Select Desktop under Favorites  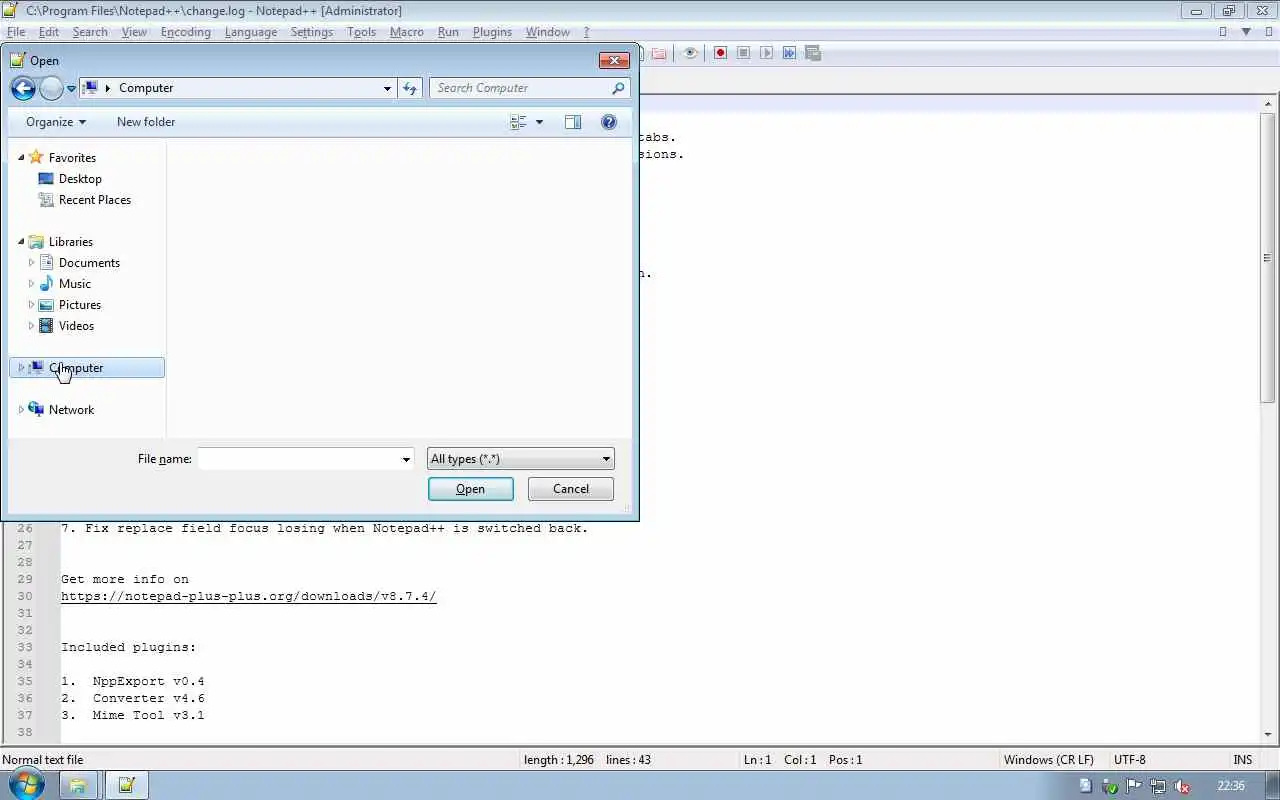point(80,179)
